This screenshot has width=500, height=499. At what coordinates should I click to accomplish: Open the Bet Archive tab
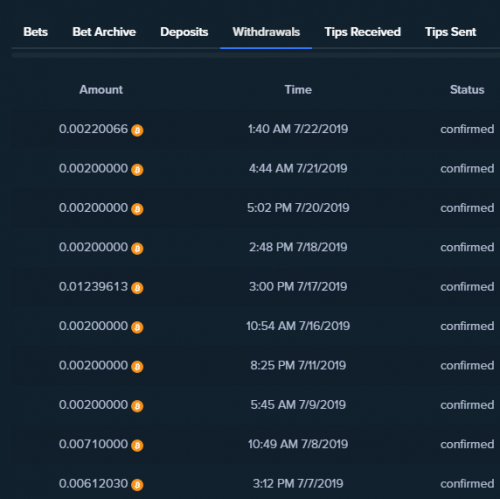tap(104, 32)
